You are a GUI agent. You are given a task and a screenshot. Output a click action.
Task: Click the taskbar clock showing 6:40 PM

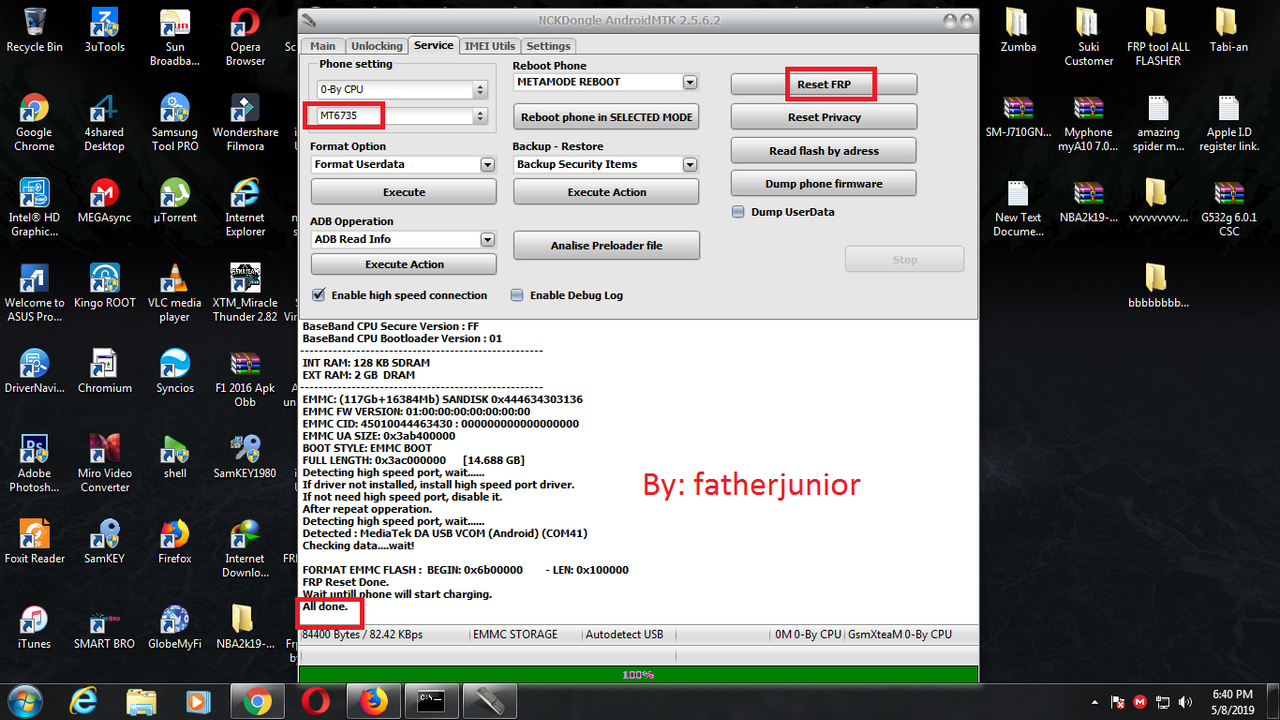click(x=1232, y=701)
